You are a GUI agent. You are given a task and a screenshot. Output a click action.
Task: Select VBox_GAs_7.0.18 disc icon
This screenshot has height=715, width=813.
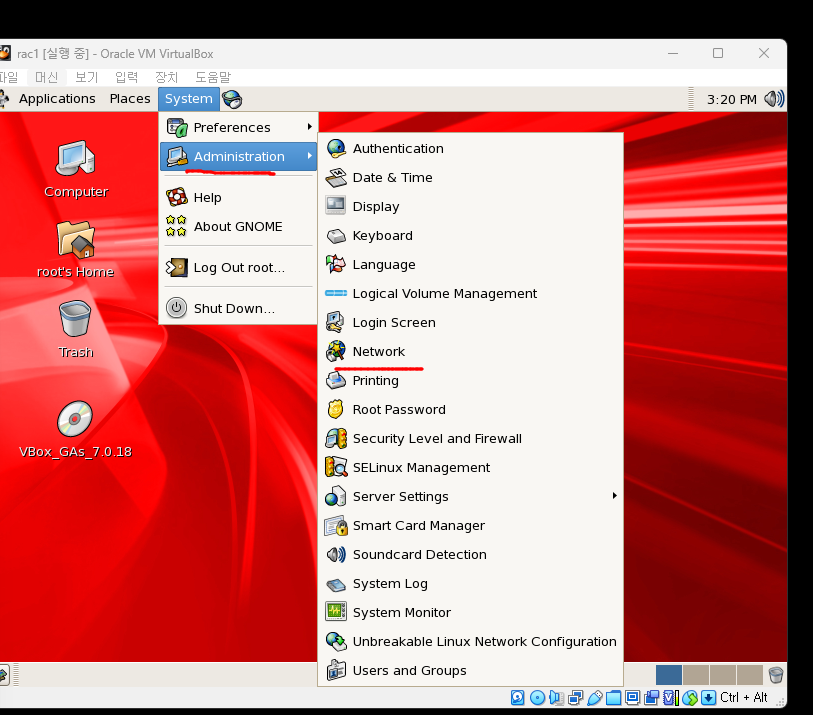point(76,429)
